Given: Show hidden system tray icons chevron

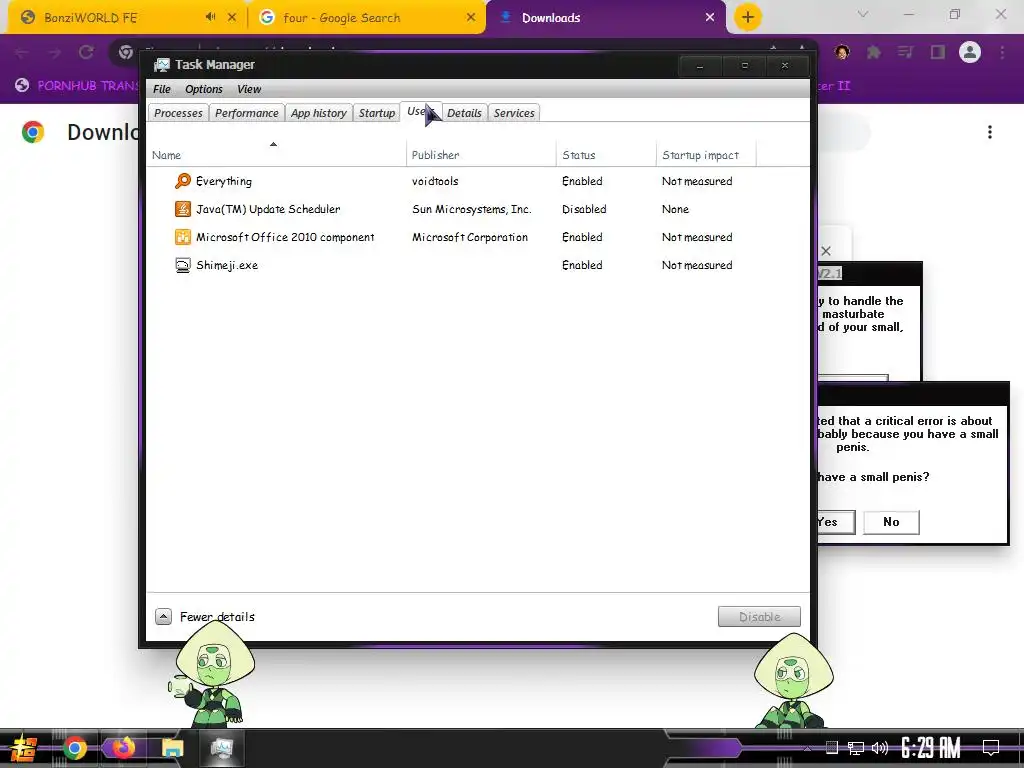Looking at the screenshot, I should click(807, 748).
